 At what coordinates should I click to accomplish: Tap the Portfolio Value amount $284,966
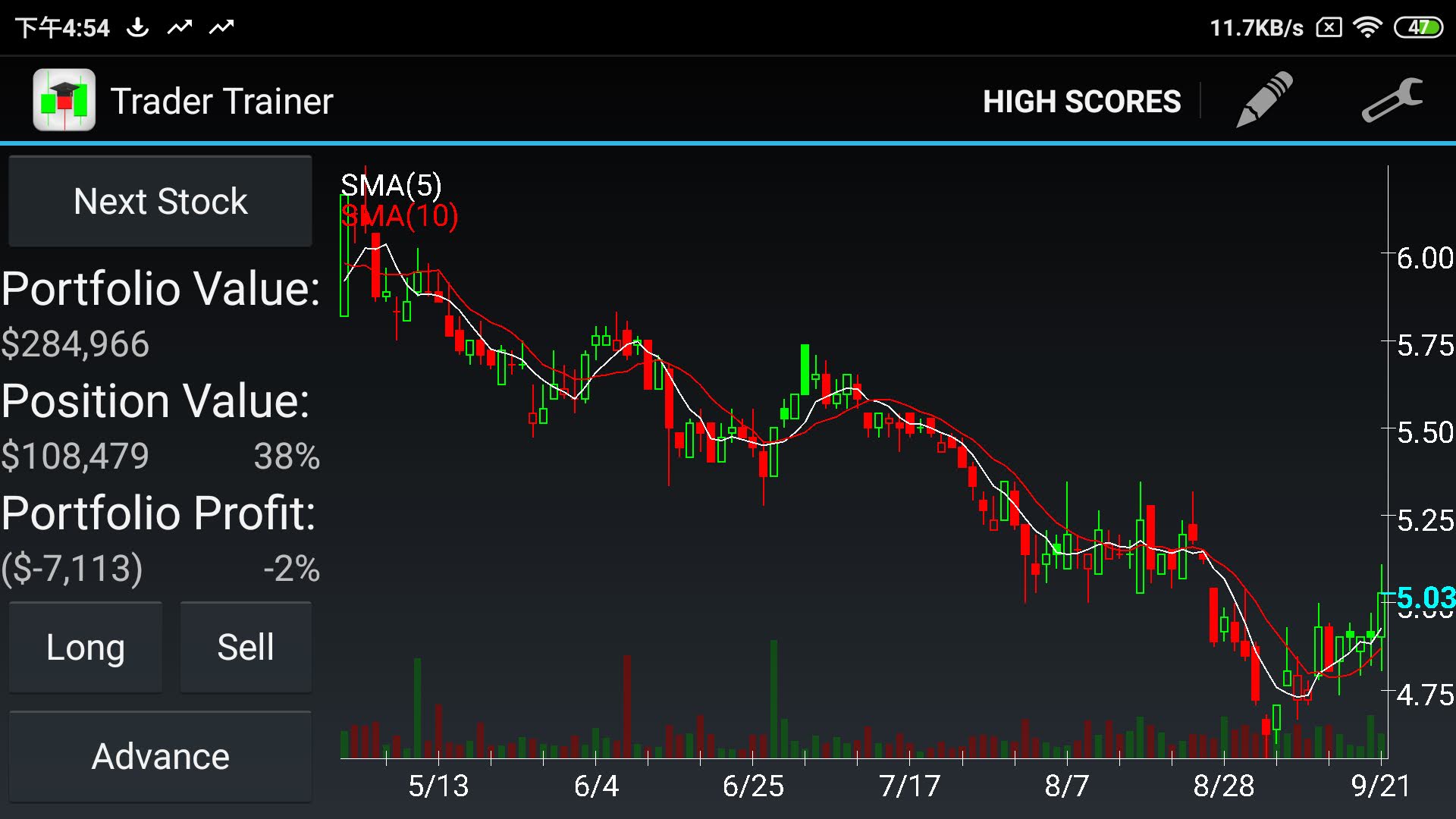click(76, 344)
